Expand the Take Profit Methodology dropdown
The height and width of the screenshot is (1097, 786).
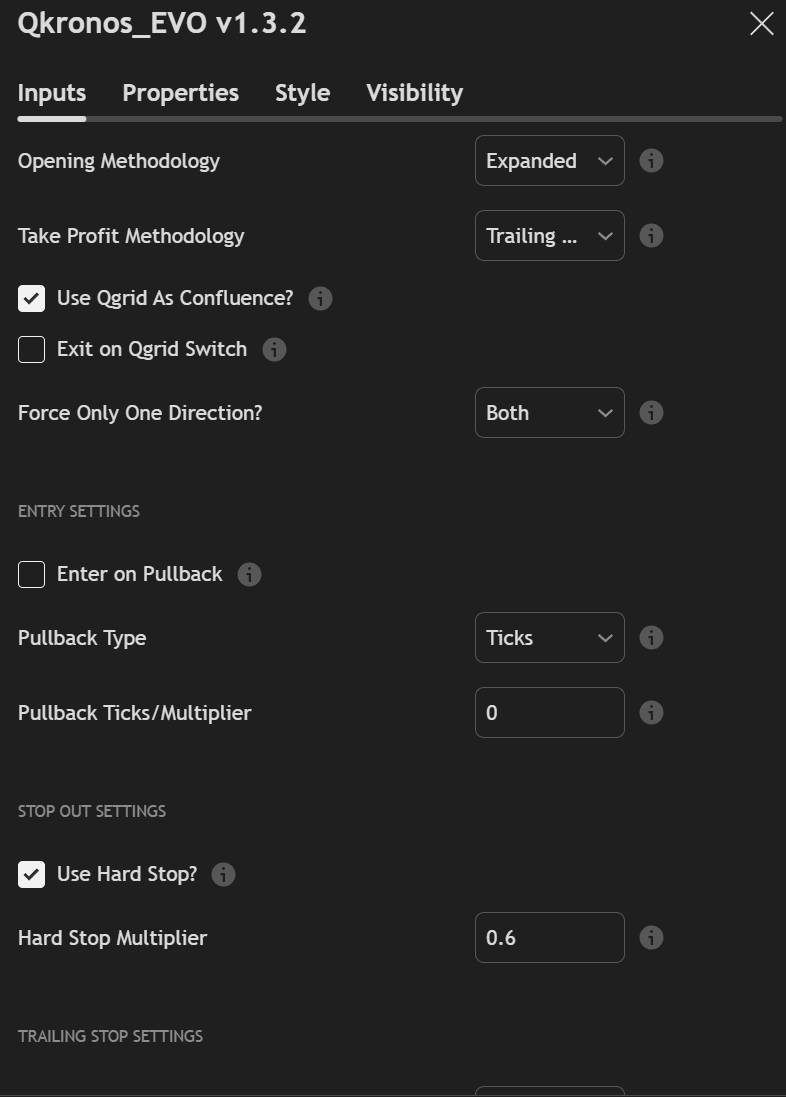[x=549, y=236]
